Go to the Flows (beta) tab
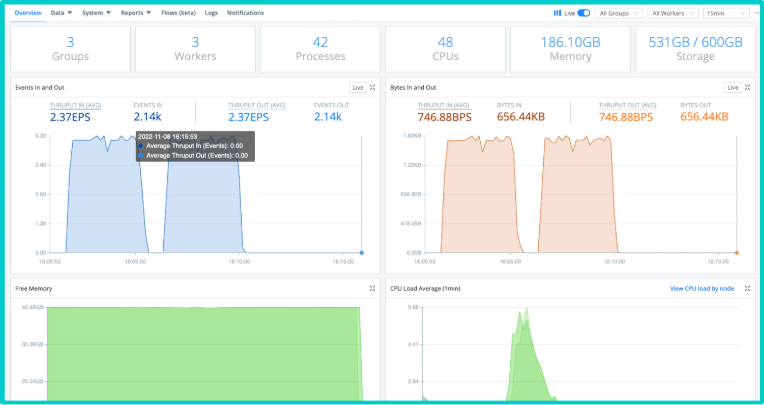The width and height of the screenshot is (764, 405). 178,13
